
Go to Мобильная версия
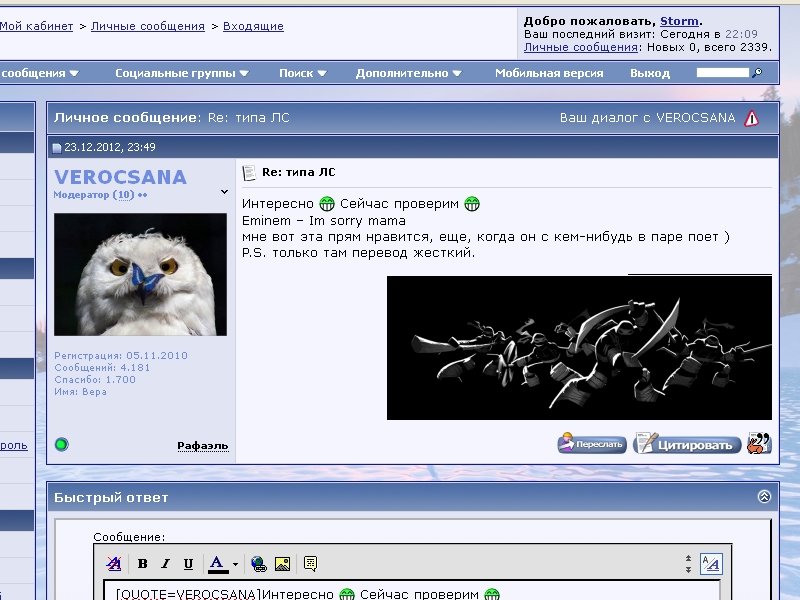pos(549,73)
